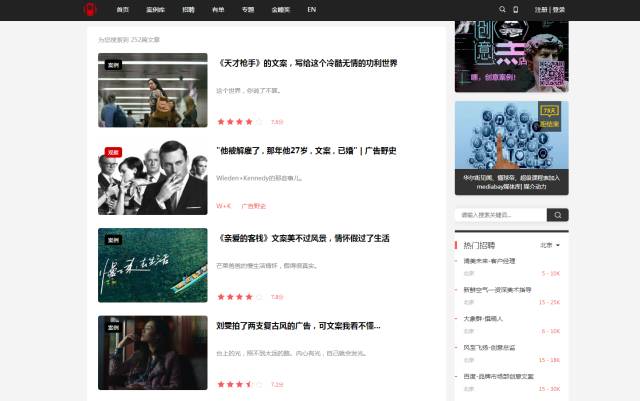Viewport: 640px width, 401px height.
Task: Open job listing 百度 品牌市场部创意文案
Action: coord(498,376)
